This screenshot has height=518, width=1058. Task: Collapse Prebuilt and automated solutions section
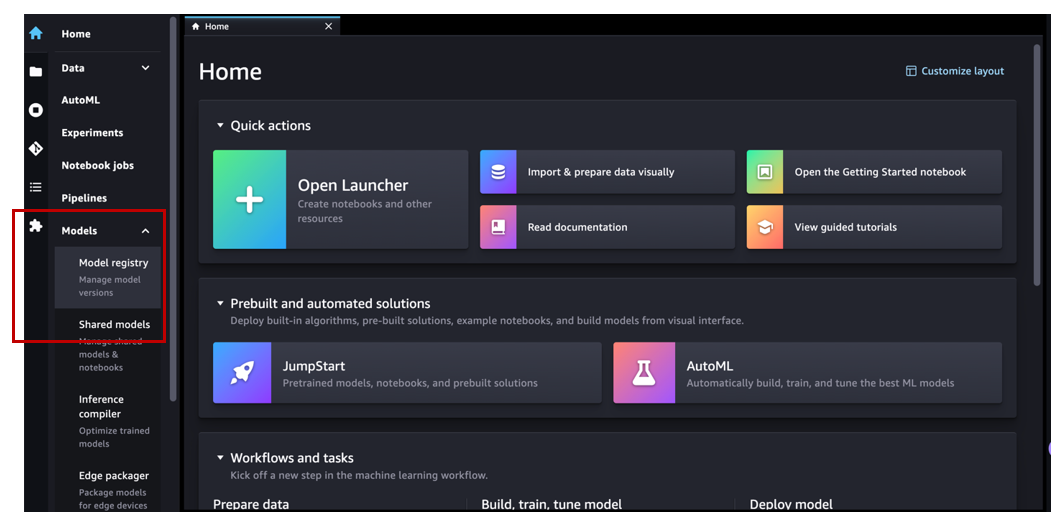[219, 304]
